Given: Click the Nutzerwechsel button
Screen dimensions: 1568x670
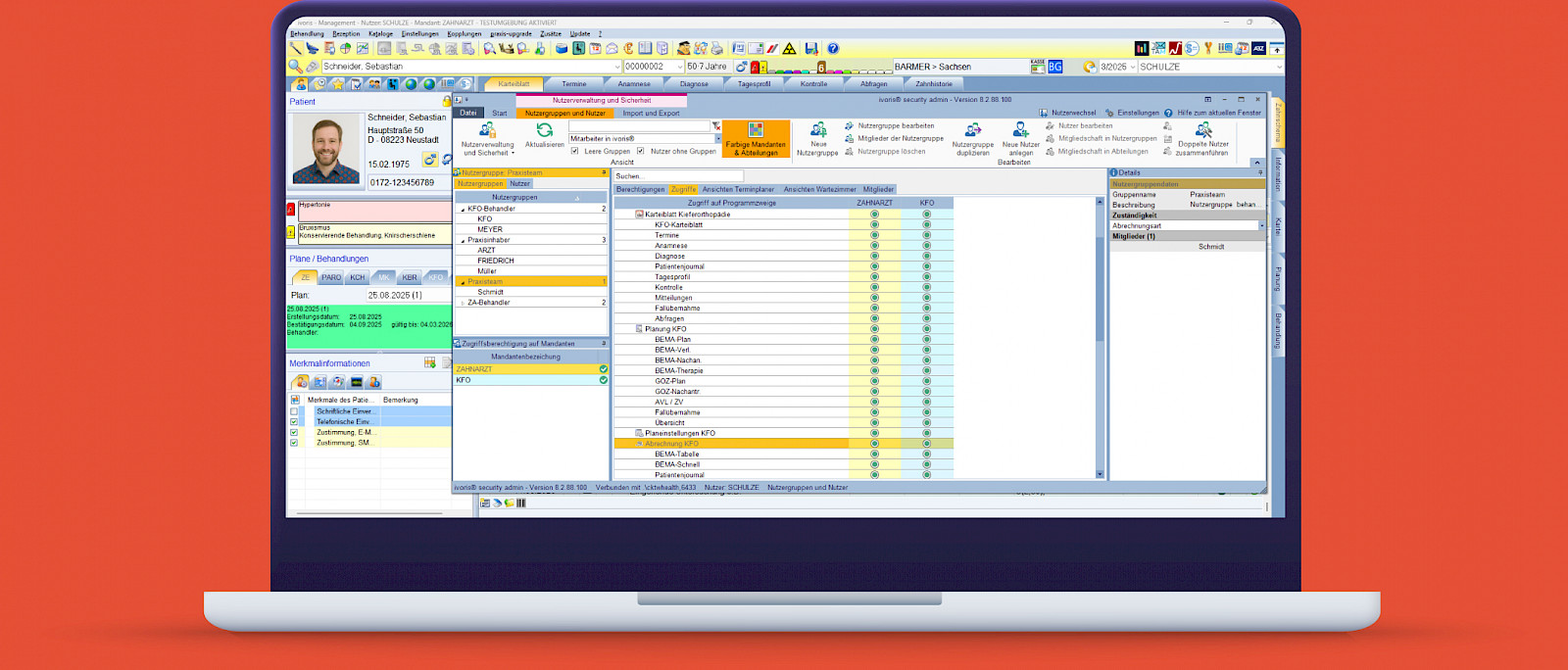Looking at the screenshot, I should (1068, 113).
